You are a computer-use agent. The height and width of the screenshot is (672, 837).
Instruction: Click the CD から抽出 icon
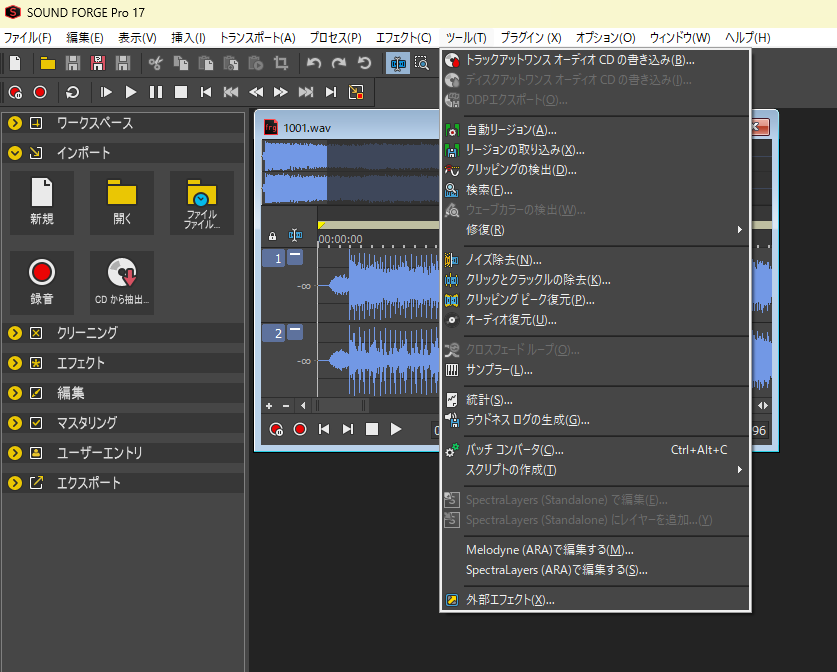122,282
